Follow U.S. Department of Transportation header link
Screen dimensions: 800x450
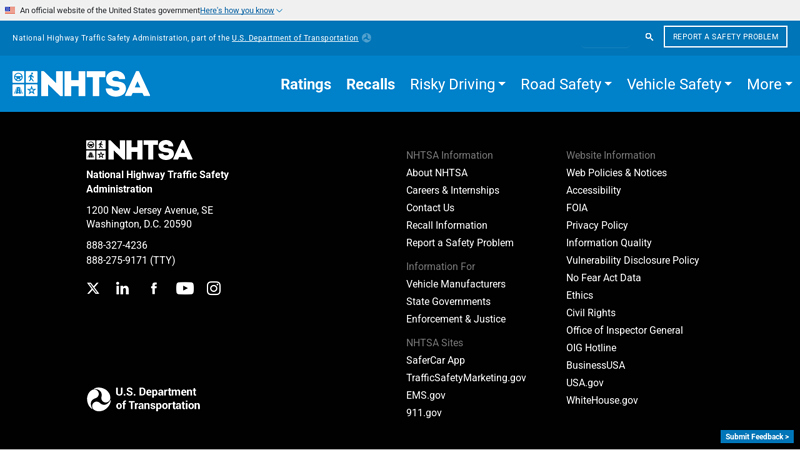[x=295, y=38]
